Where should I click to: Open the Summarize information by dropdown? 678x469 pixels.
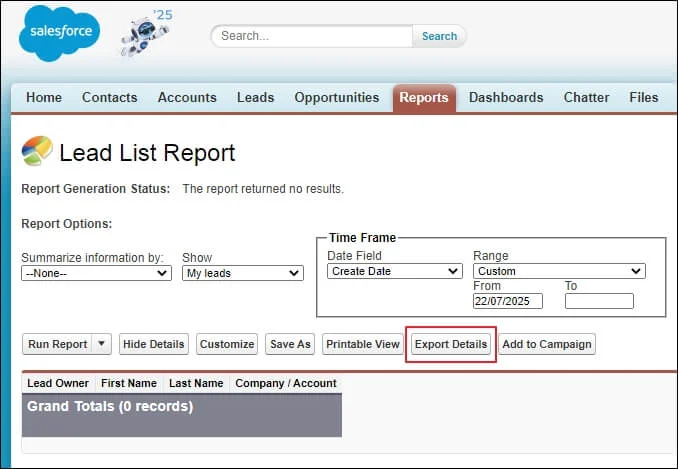tap(96, 273)
